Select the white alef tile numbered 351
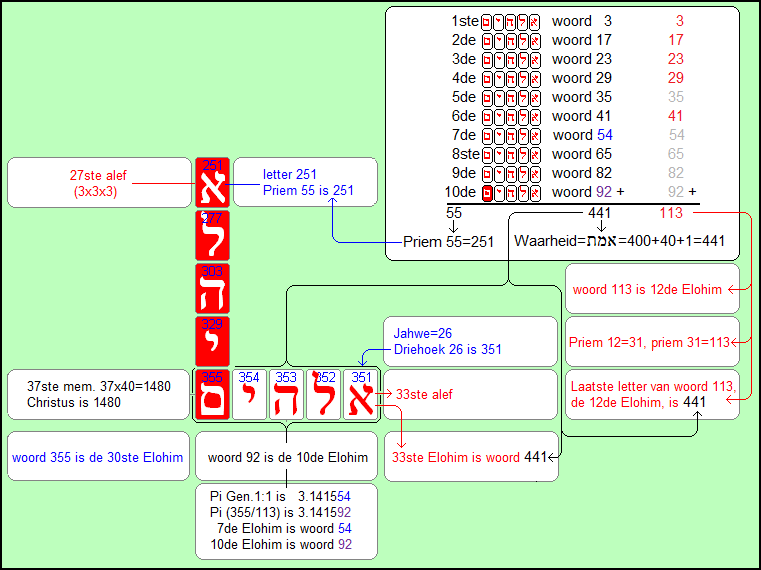This screenshot has width=761, height=570. [x=361, y=394]
